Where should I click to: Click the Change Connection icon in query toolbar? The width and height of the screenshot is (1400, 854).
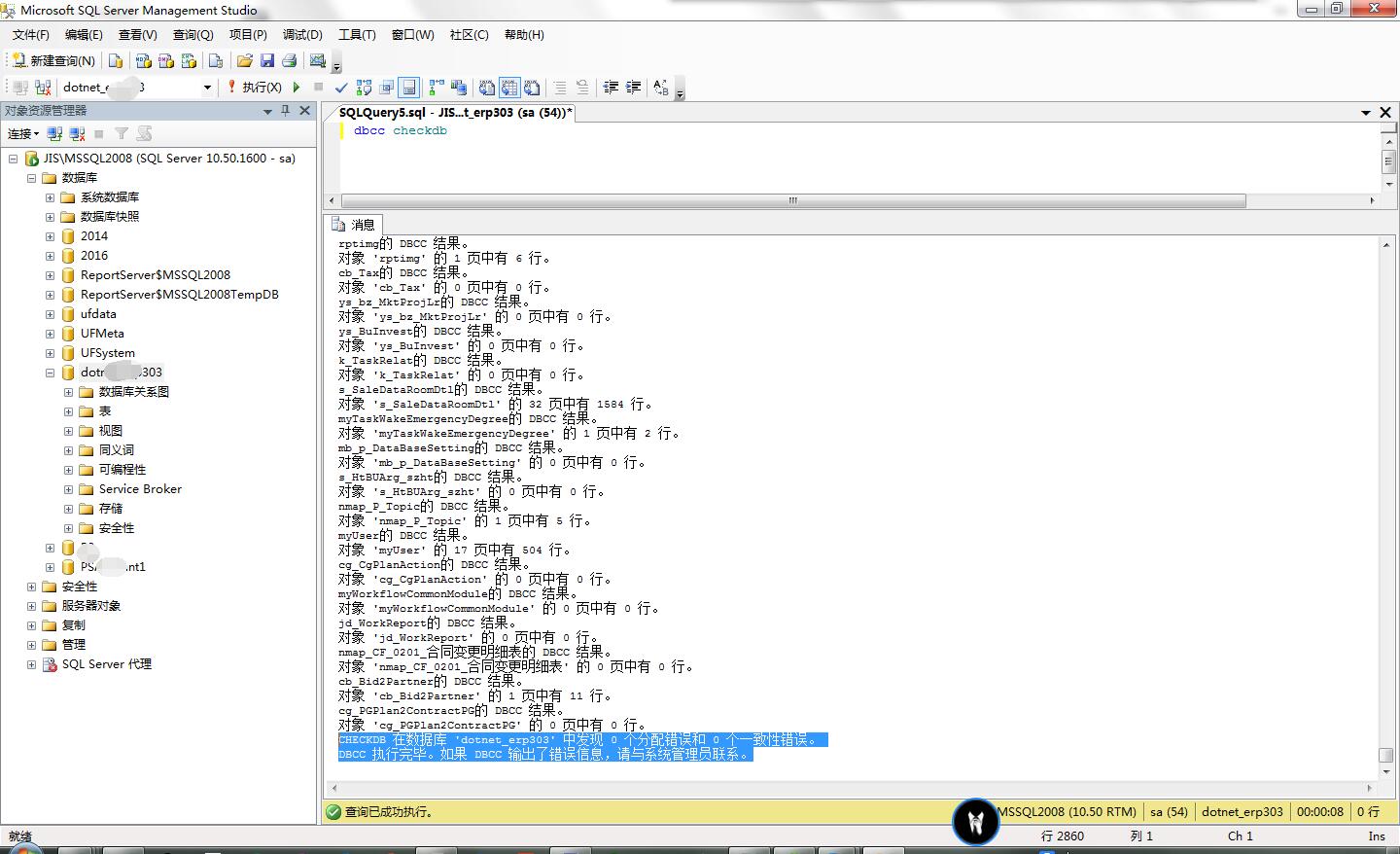point(43,87)
